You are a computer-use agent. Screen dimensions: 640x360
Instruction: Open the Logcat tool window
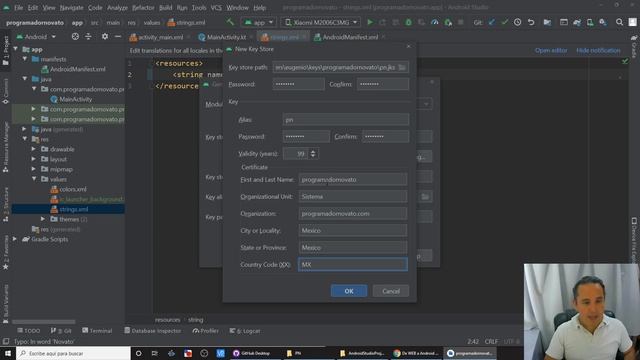point(245,331)
